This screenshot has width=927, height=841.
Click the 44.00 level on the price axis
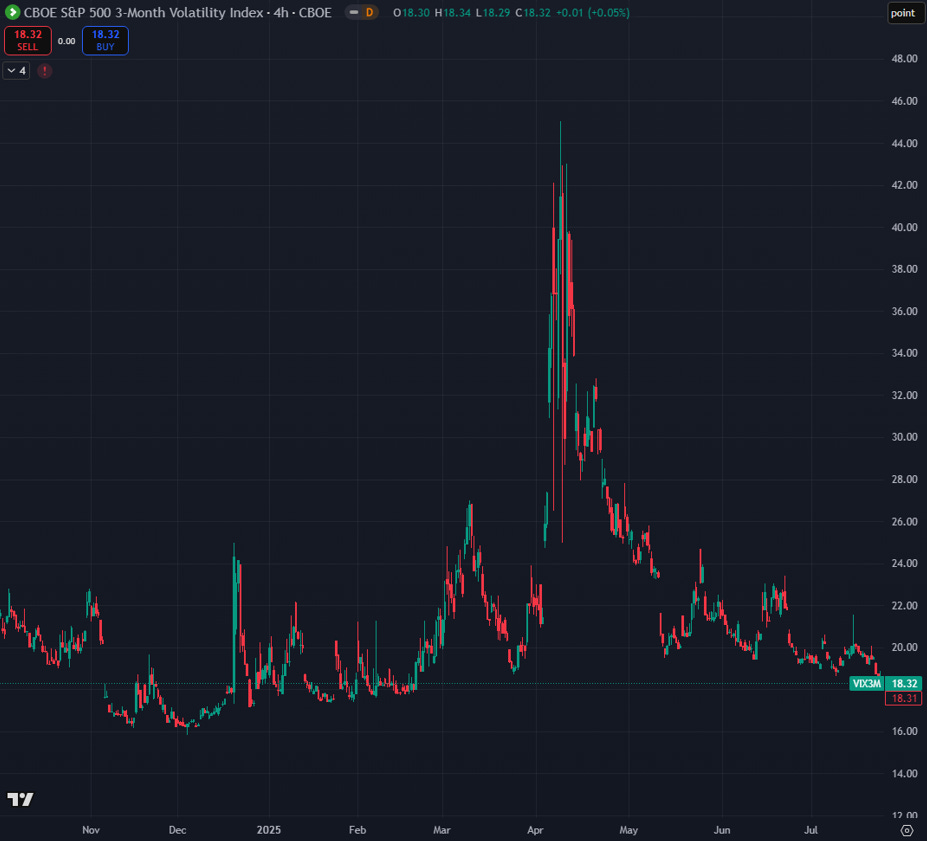(x=904, y=143)
